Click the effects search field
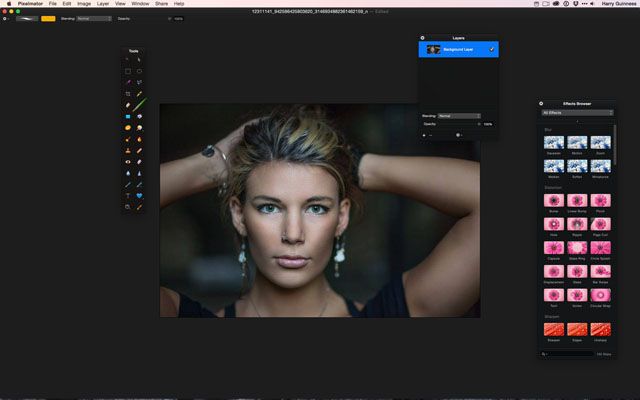The image size is (640, 400). tap(568, 353)
